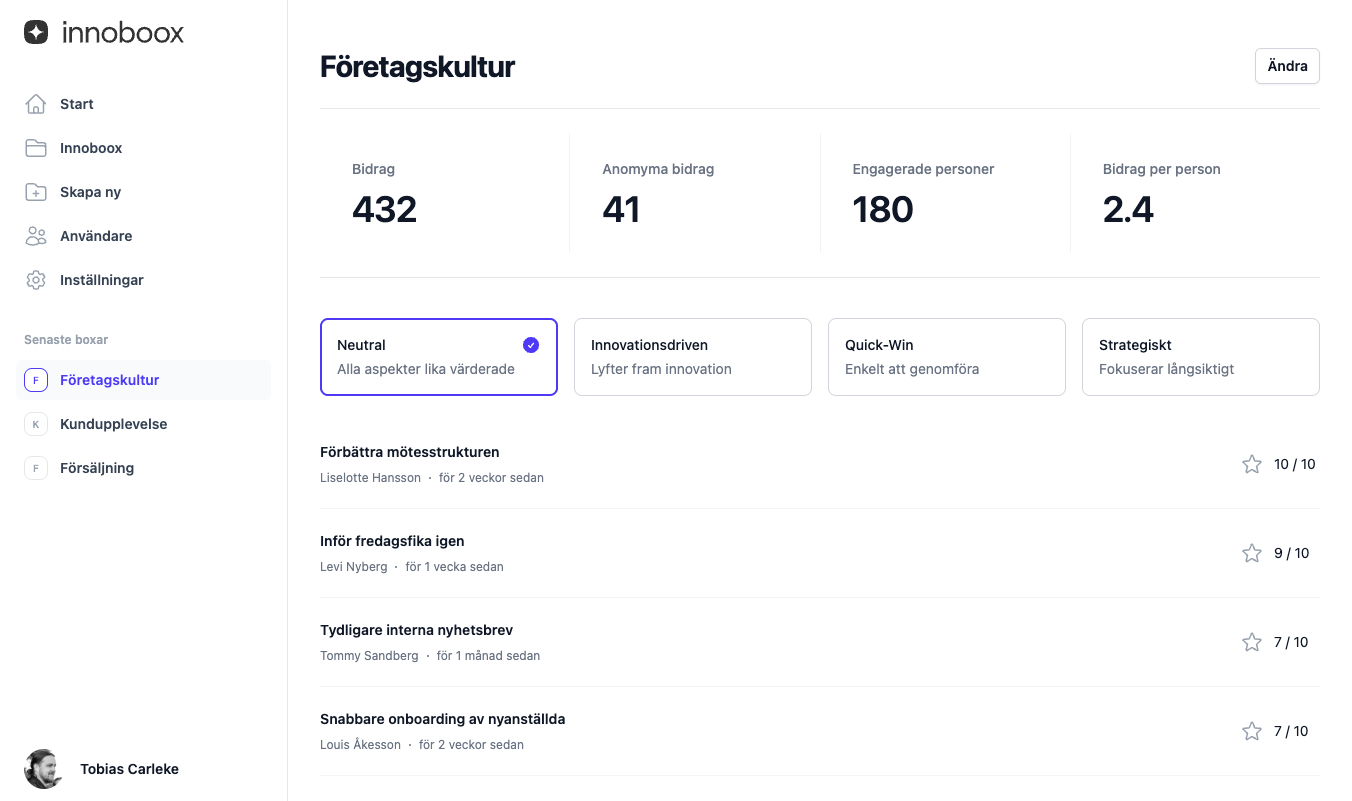1352x801 pixels.
Task: Open Inställningar via the gear icon
Action: (36, 279)
